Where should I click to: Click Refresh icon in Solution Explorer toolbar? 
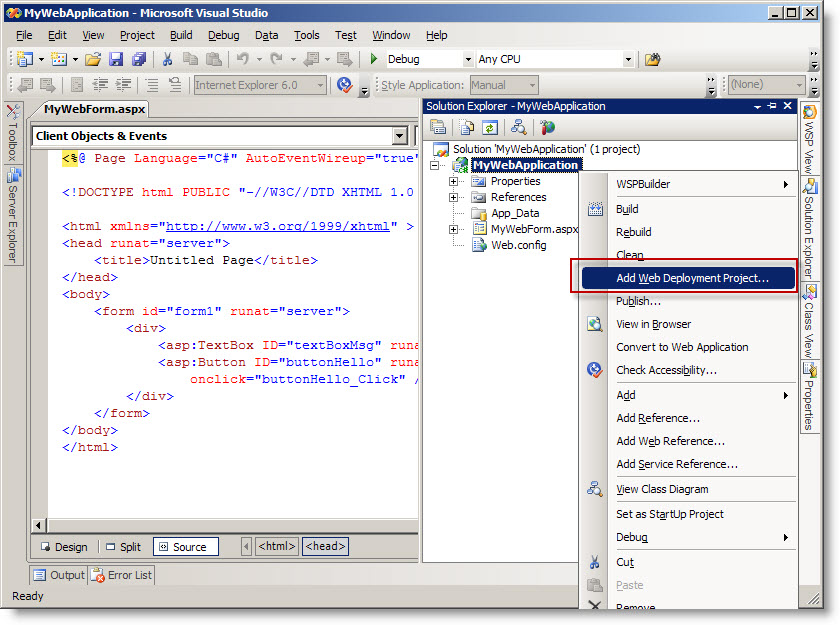click(490, 127)
